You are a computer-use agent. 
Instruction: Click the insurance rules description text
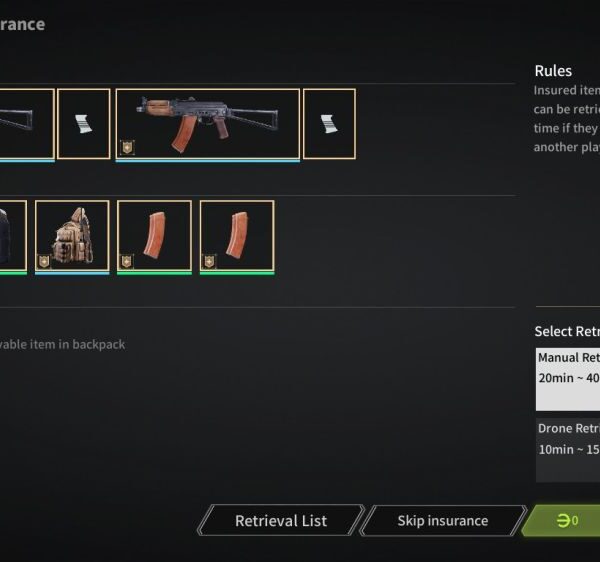click(x=567, y=119)
